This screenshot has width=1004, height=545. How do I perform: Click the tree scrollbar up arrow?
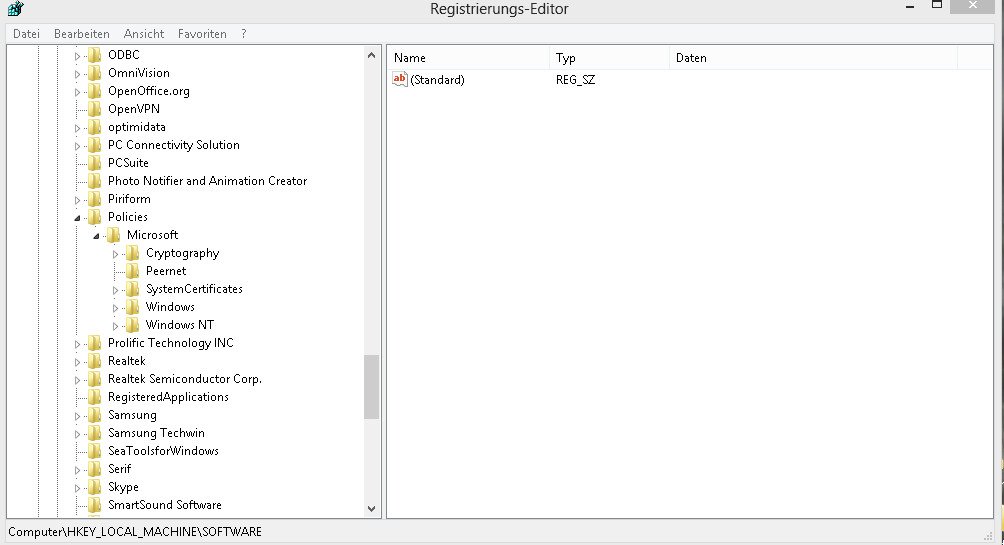tap(371, 56)
